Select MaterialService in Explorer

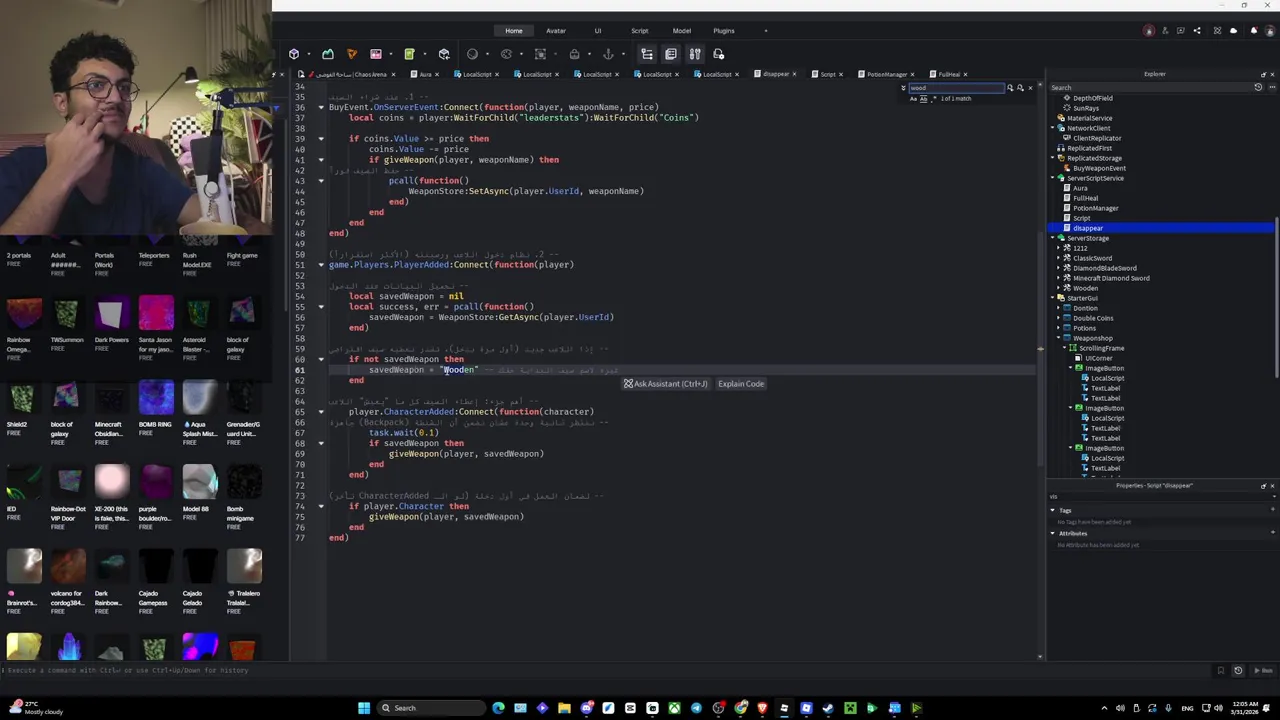(1089, 118)
